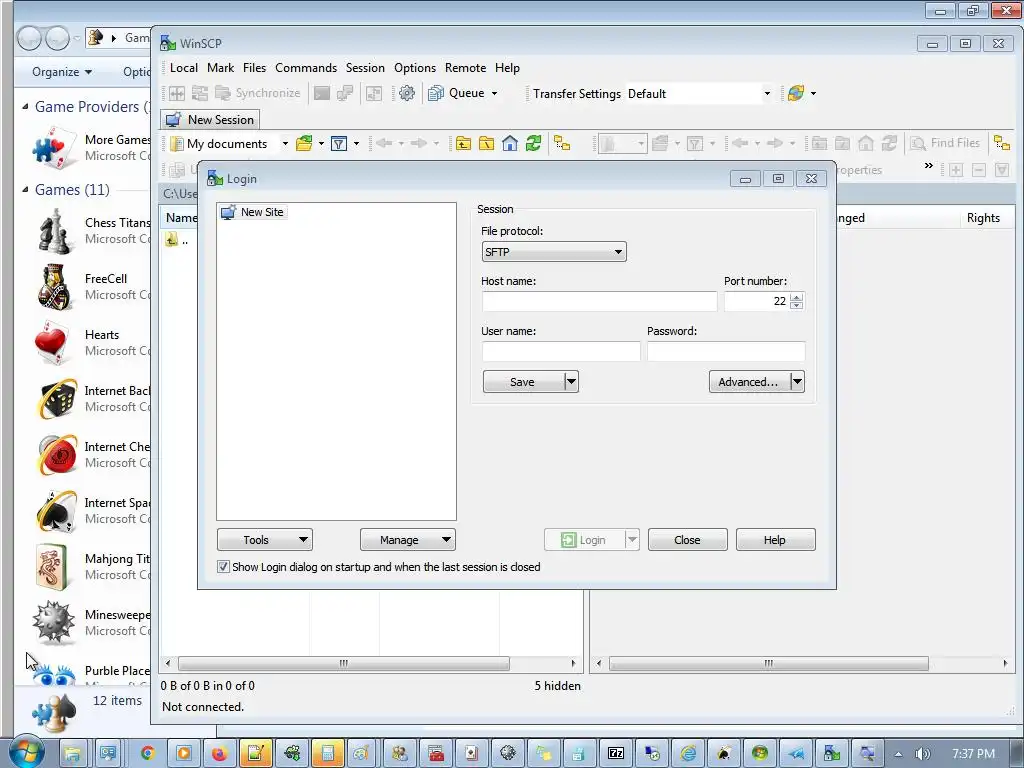Image resolution: width=1024 pixels, height=768 pixels.
Task: Open Organize dropdown in Games window
Action: [x=62, y=72]
